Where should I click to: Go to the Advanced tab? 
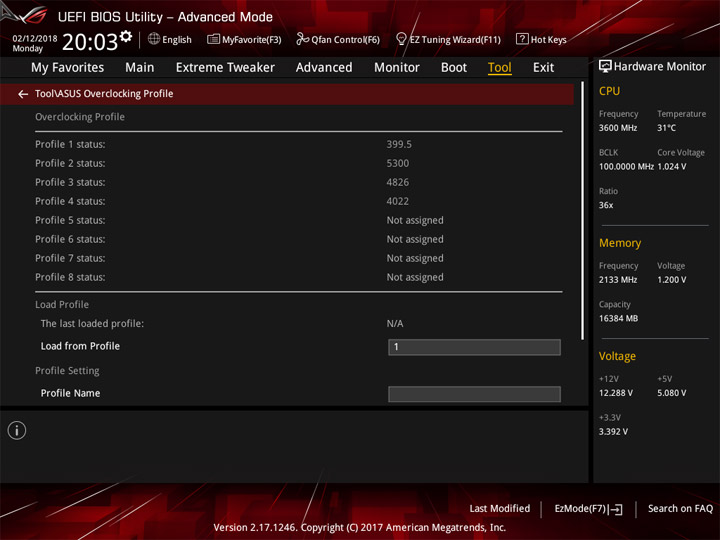click(324, 68)
